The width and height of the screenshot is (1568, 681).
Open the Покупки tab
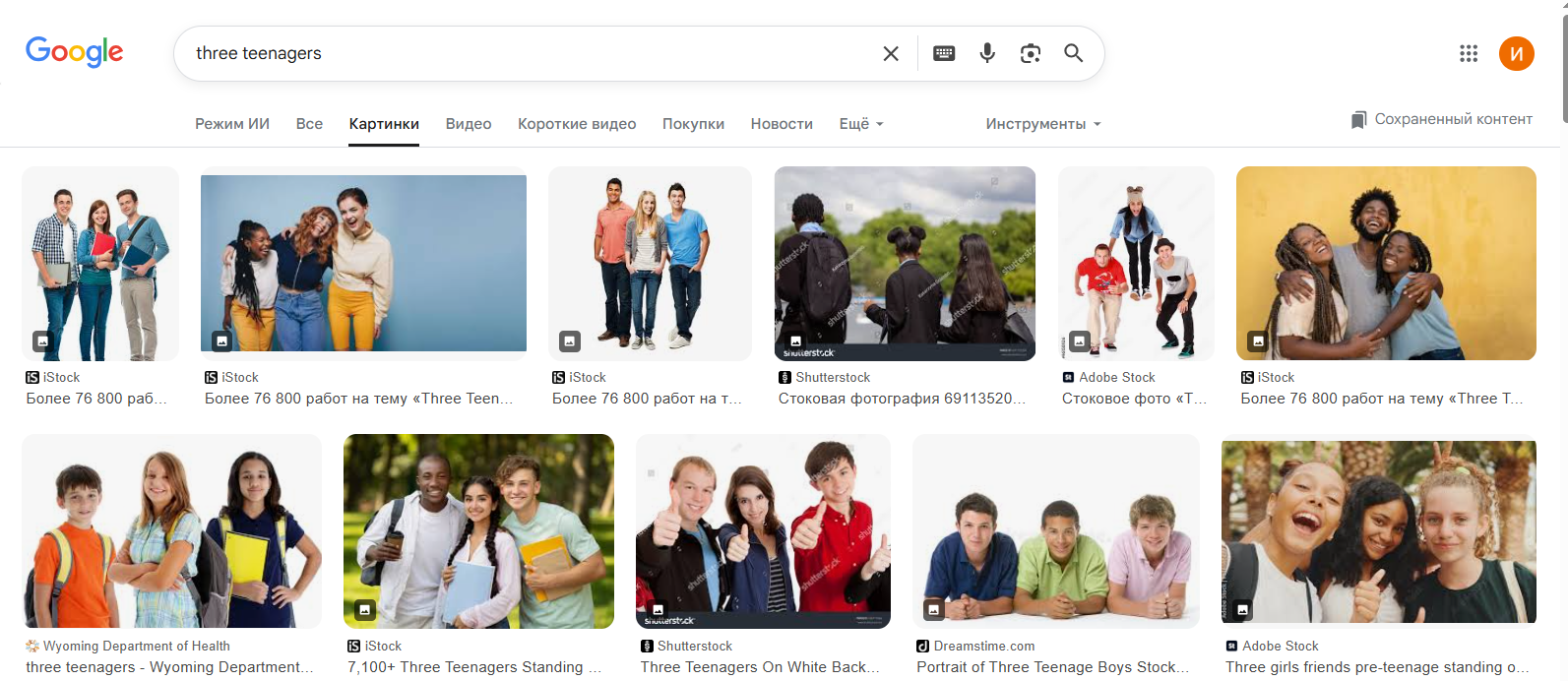click(x=693, y=124)
